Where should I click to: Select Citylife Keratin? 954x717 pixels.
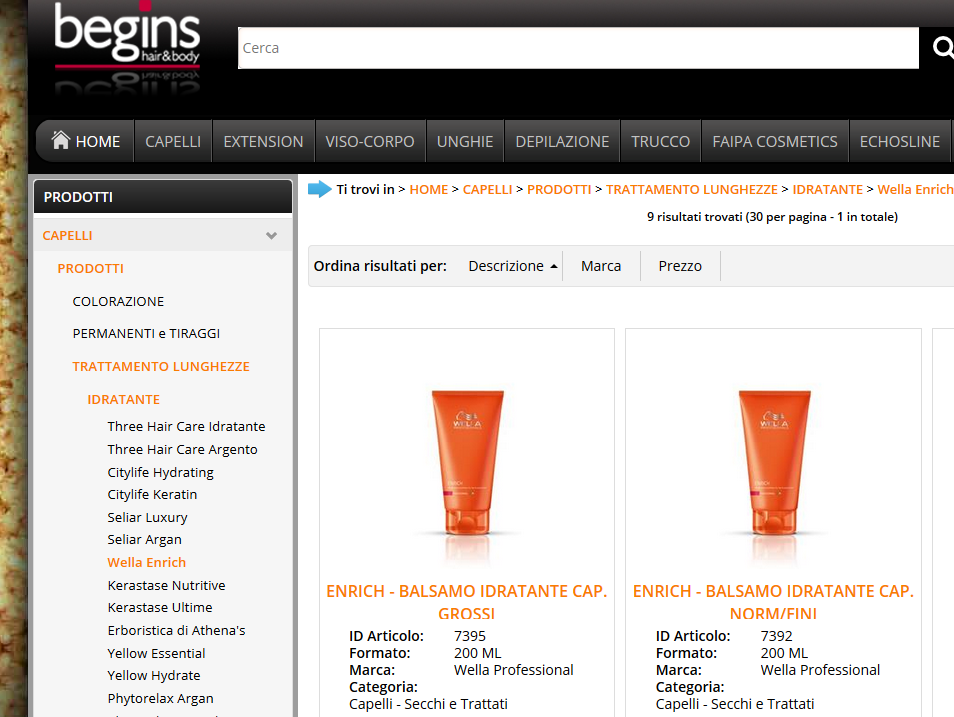pos(152,494)
